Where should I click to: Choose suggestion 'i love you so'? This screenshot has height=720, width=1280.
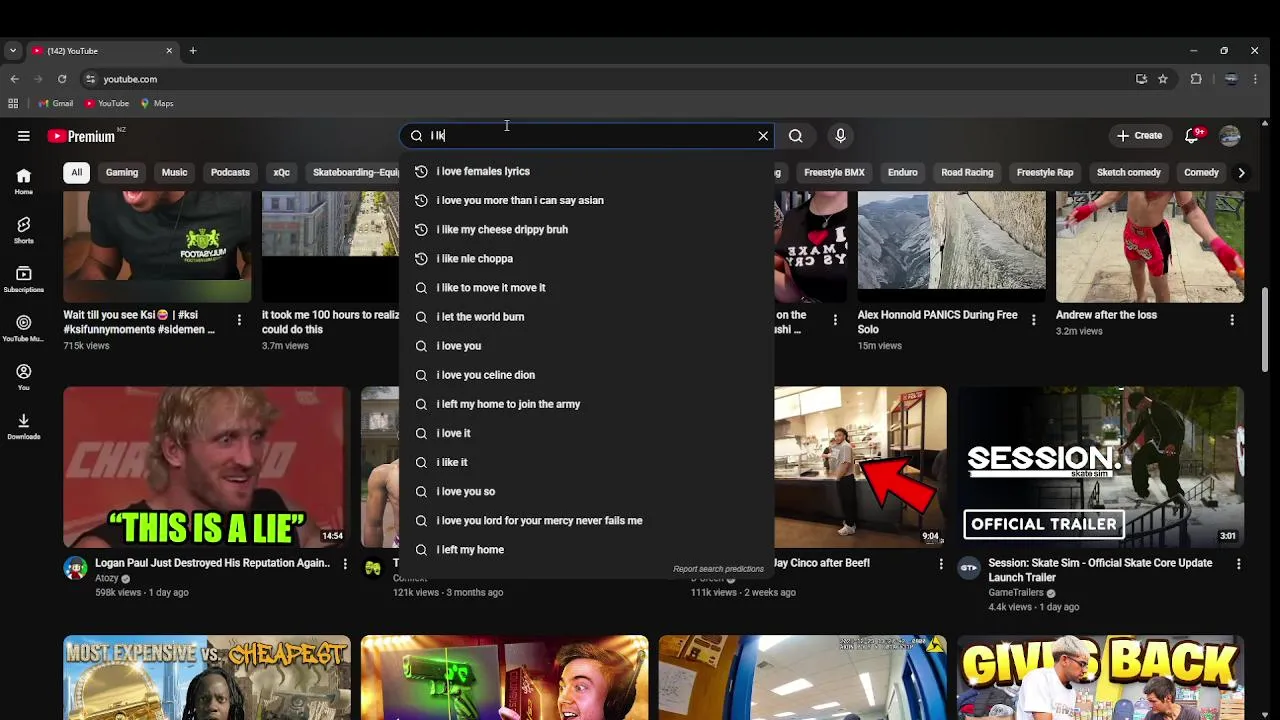coord(587,491)
